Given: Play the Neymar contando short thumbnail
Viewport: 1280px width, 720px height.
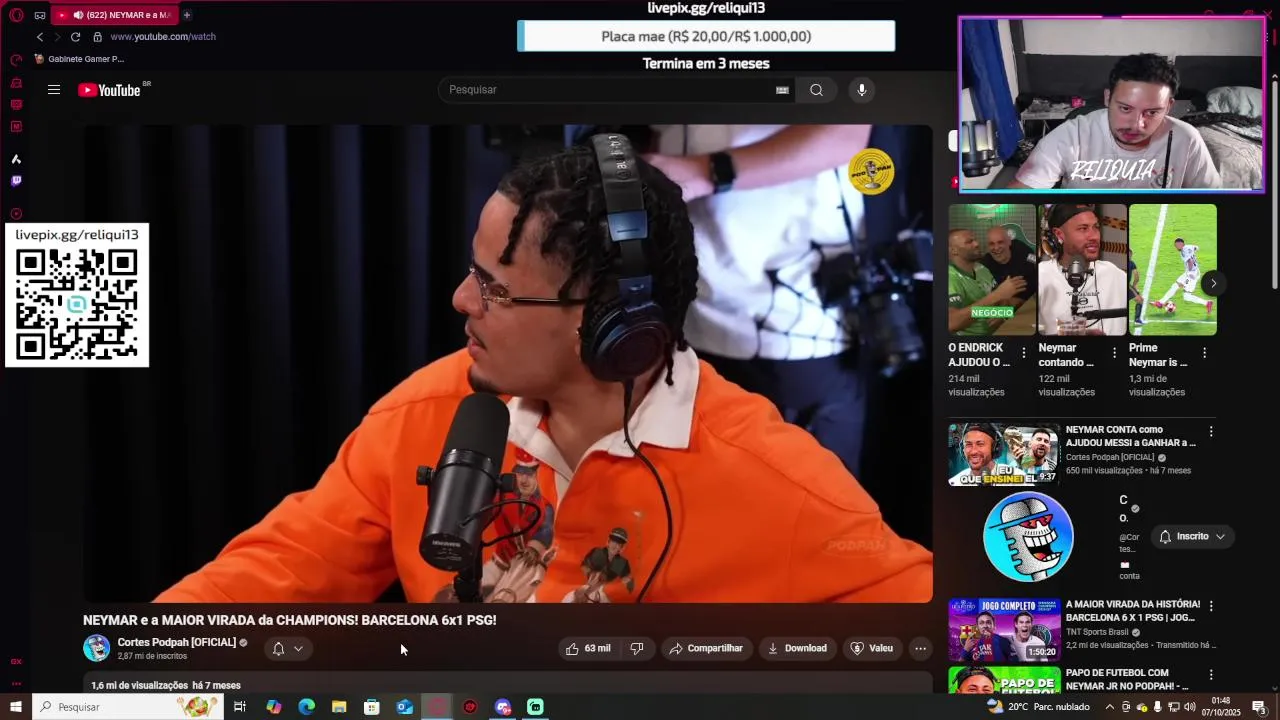Looking at the screenshot, I should click(x=1082, y=270).
